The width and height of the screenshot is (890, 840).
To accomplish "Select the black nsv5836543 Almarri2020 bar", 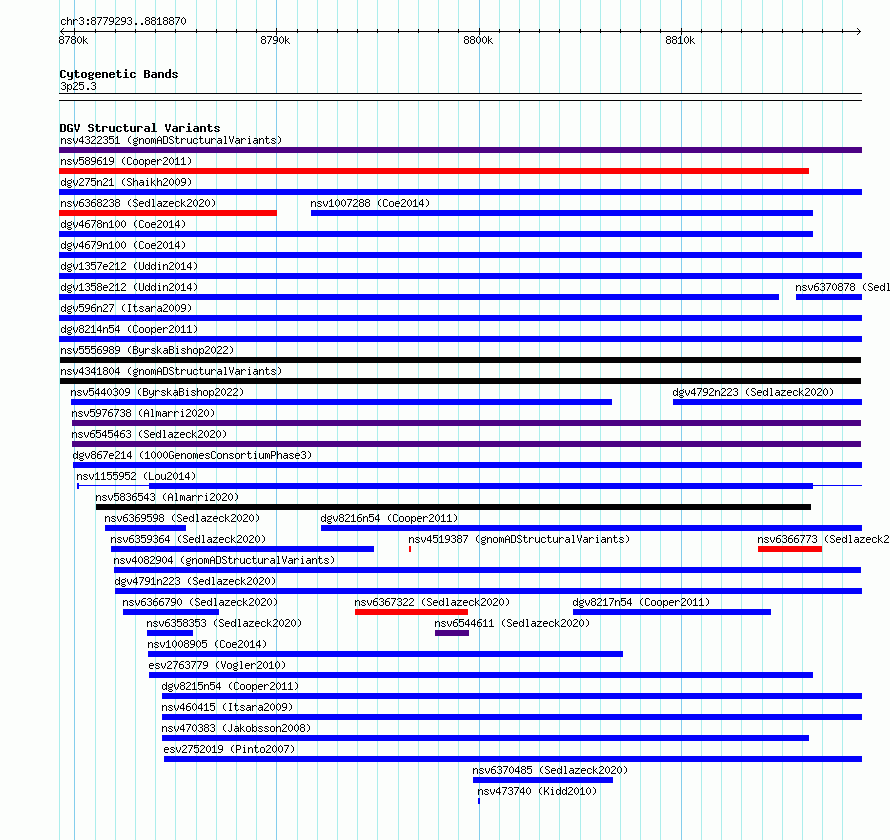I will [453, 507].
